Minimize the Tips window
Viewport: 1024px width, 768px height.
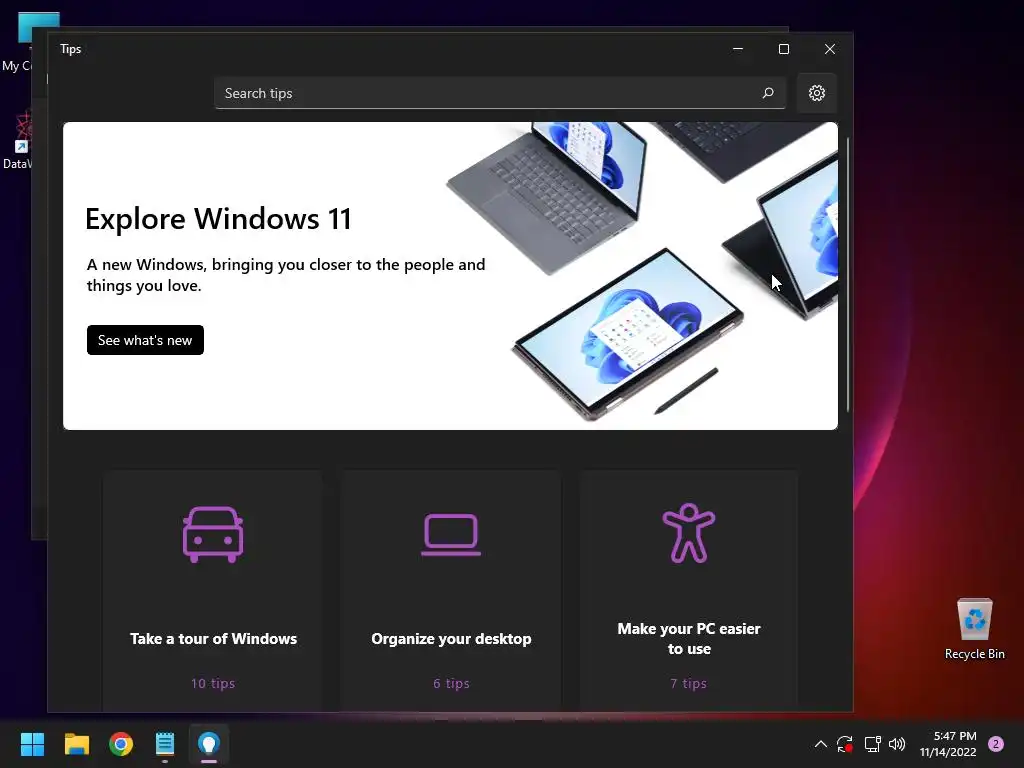(x=738, y=49)
